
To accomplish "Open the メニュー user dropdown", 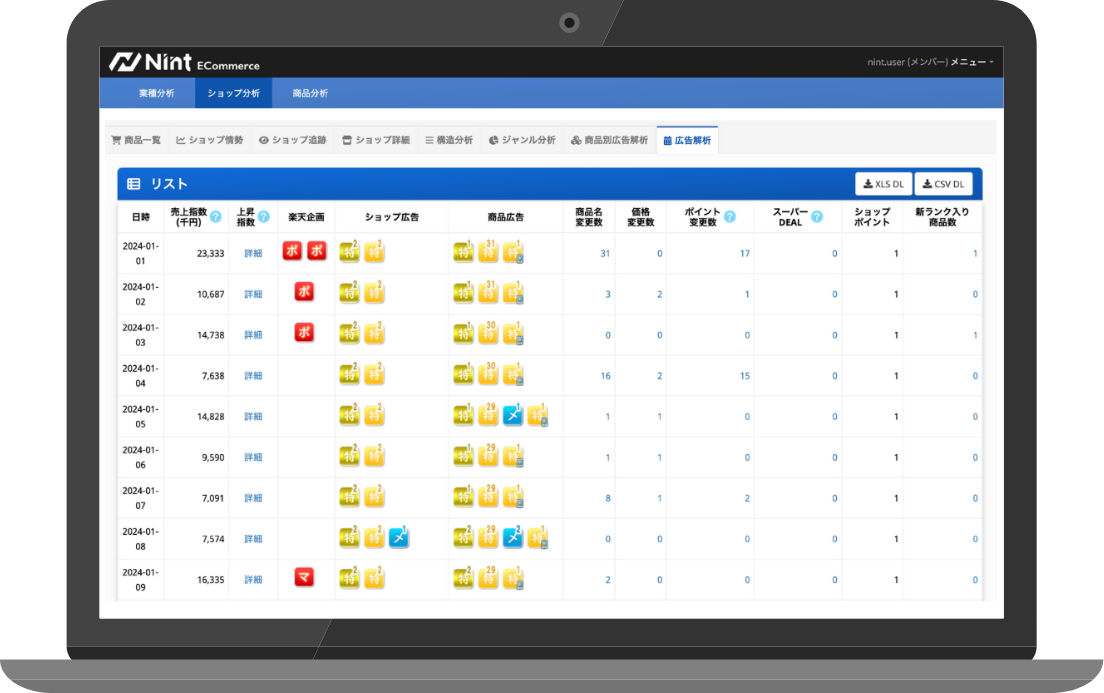I will (x=971, y=62).
